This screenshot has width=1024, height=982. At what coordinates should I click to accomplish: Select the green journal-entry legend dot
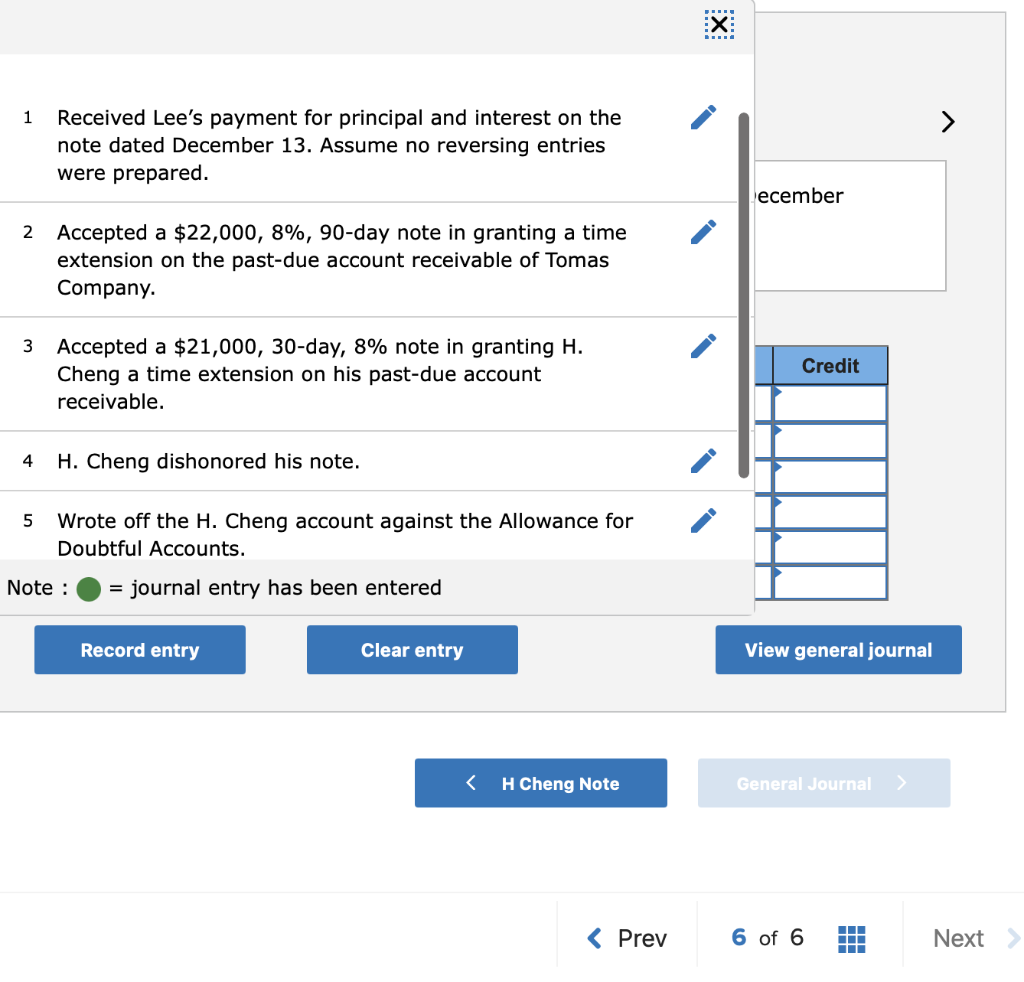click(88, 589)
